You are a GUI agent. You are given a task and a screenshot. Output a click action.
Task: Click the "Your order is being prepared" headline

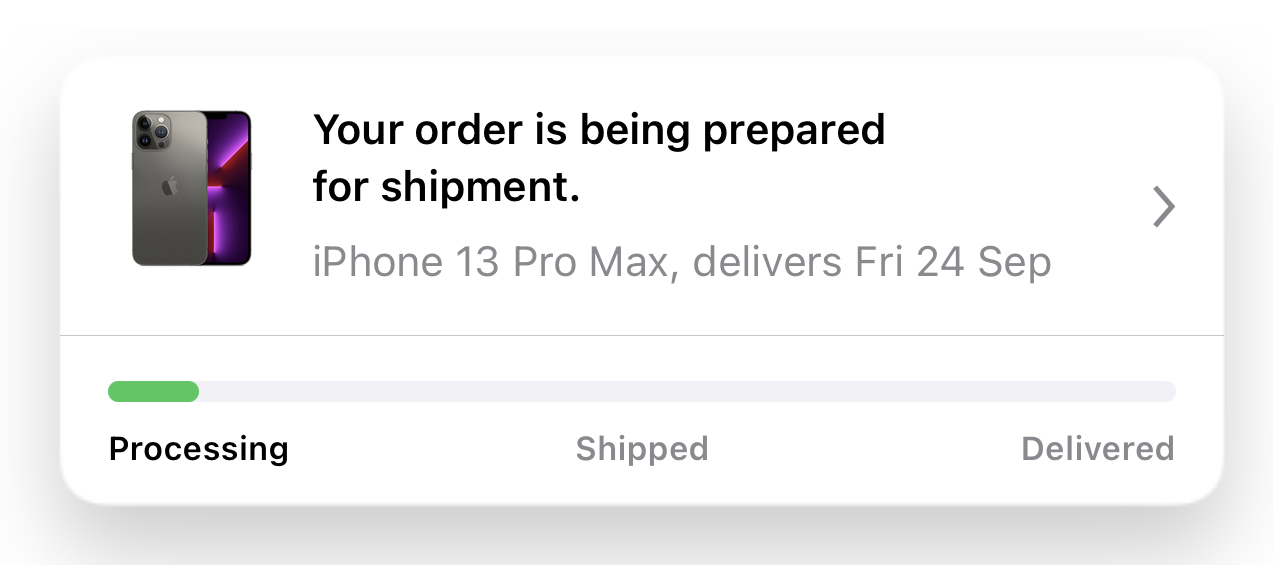[599, 130]
